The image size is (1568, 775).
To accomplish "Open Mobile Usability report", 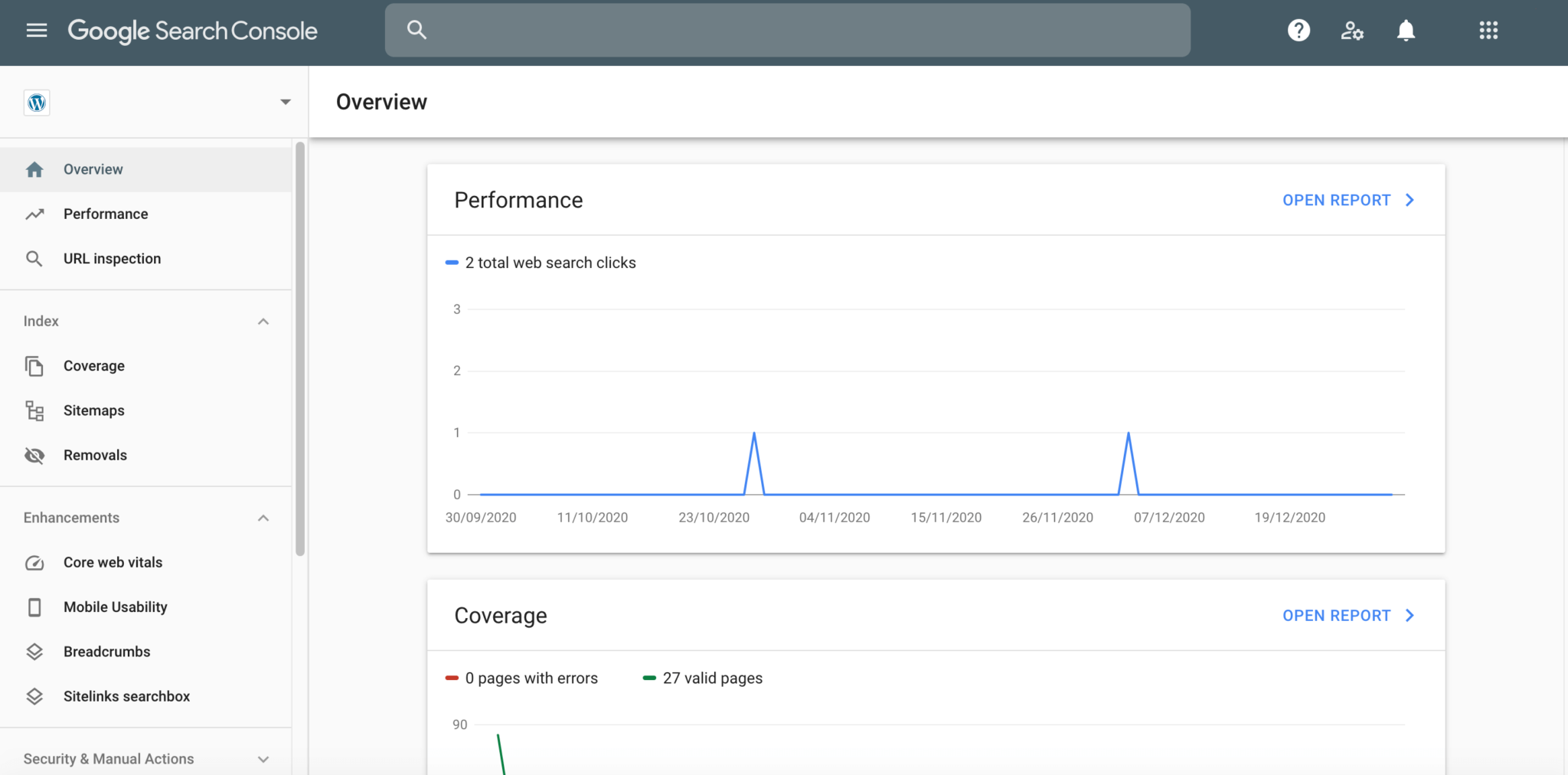I will pos(145,607).
